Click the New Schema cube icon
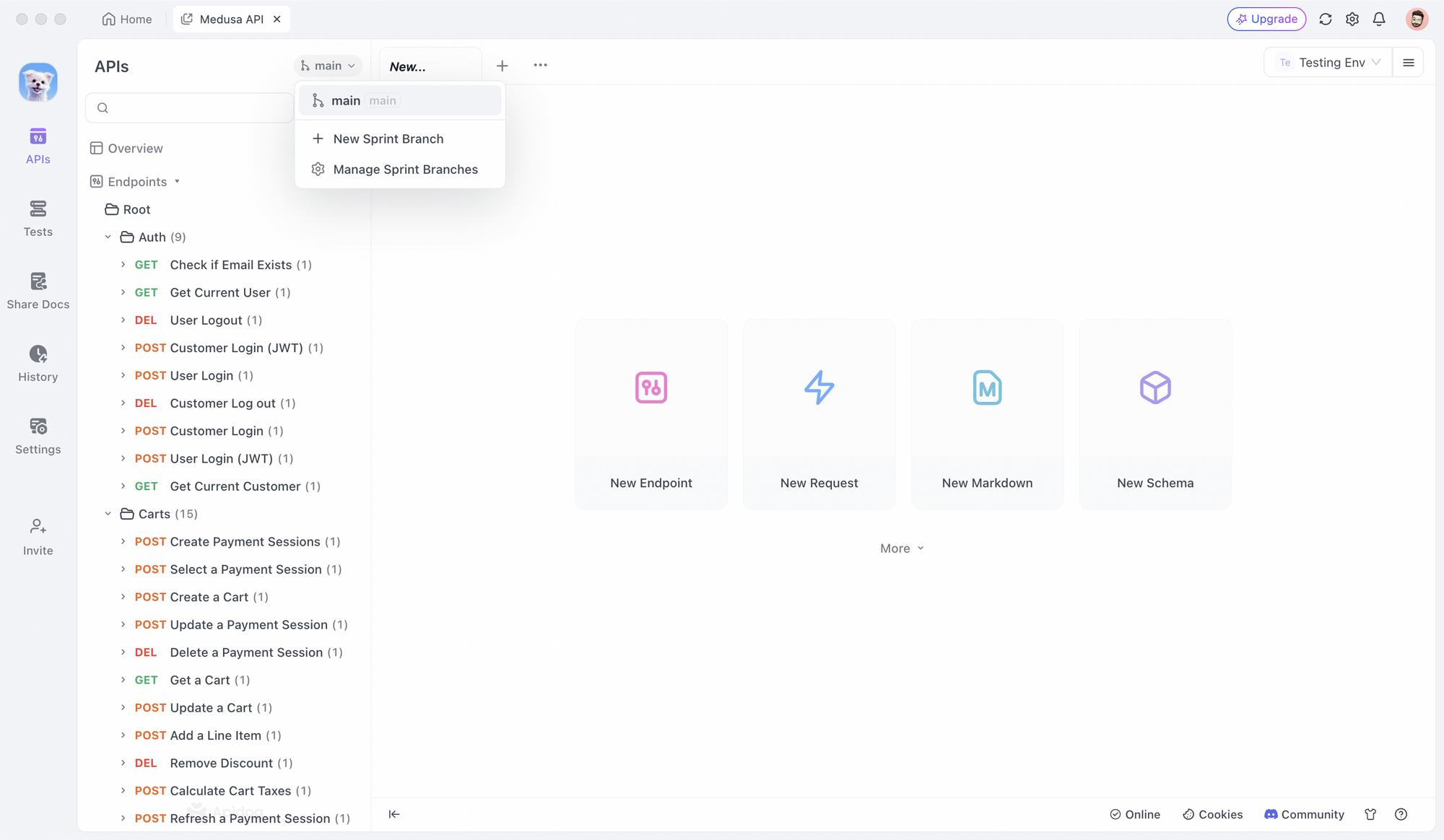The image size is (1444, 840). tap(1155, 388)
